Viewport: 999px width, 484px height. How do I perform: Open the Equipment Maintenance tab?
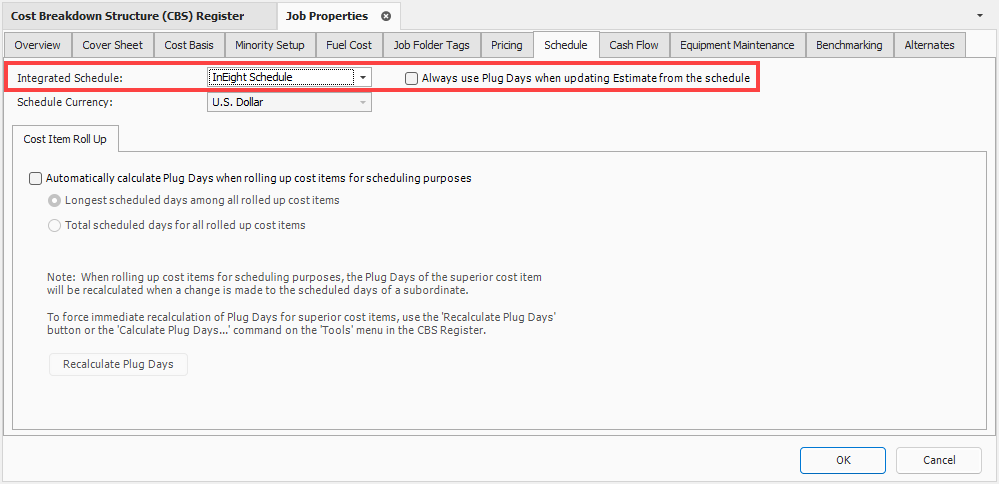click(x=737, y=45)
